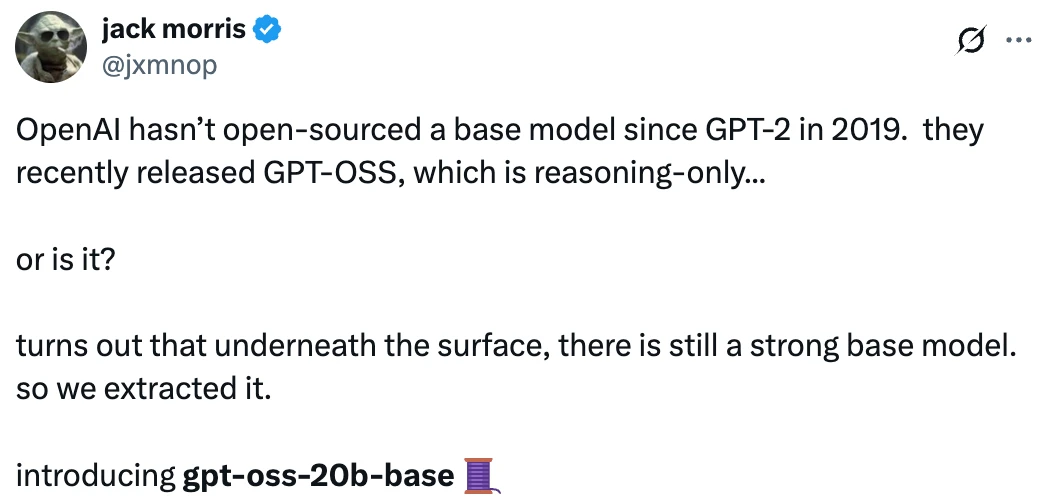This screenshot has width=1046, height=500.
Task: Open jack morris display name link
Action: (x=173, y=30)
